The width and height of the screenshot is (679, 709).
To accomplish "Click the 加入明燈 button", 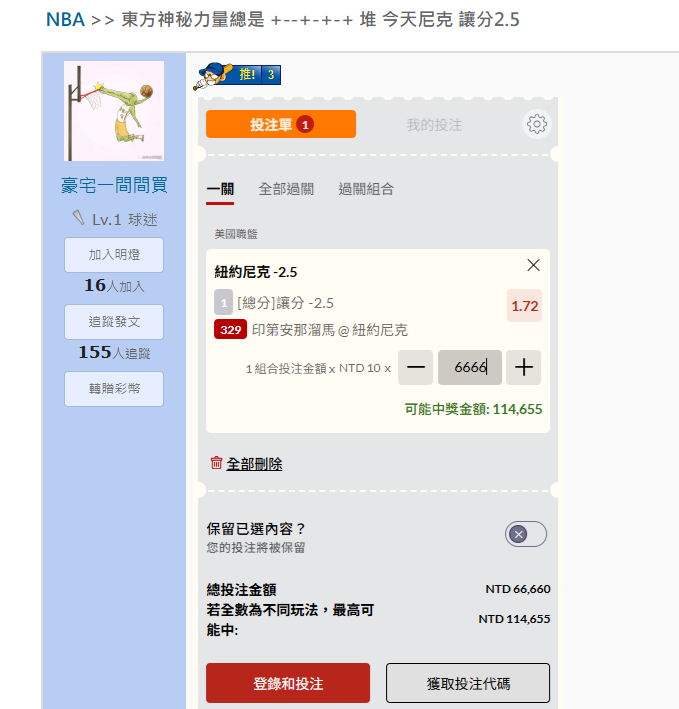I will (114, 255).
